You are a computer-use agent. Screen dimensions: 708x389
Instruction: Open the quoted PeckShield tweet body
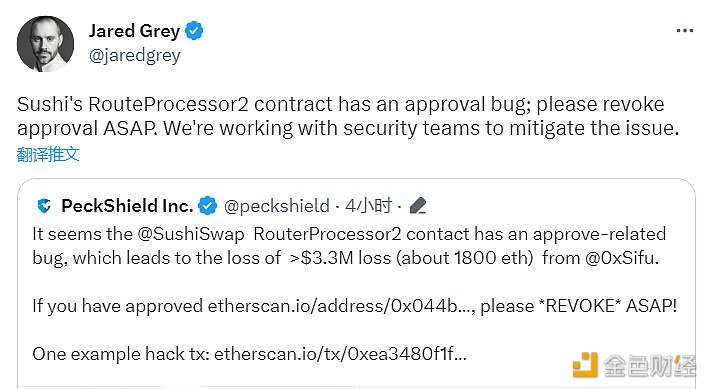(354, 294)
